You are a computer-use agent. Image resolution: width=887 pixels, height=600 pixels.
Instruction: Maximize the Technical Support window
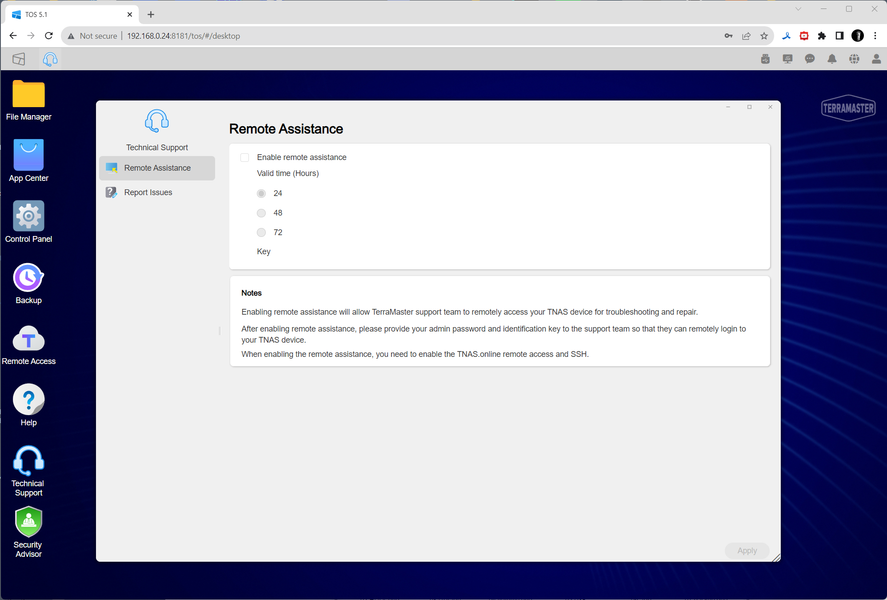coord(749,107)
